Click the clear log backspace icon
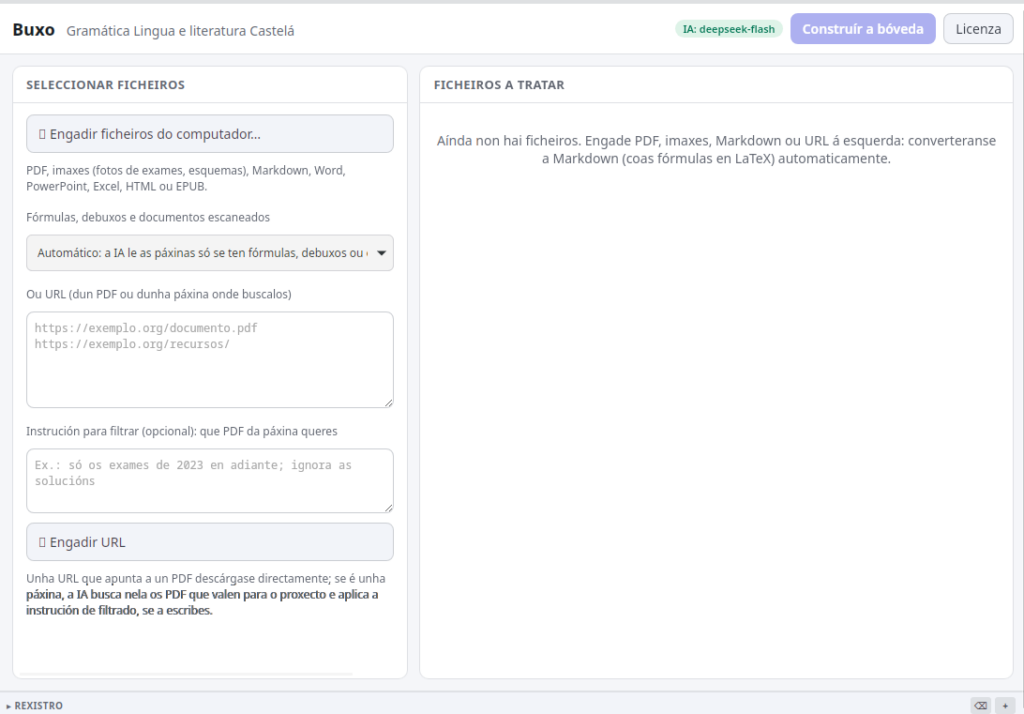1024x714 pixels. pos(980,706)
